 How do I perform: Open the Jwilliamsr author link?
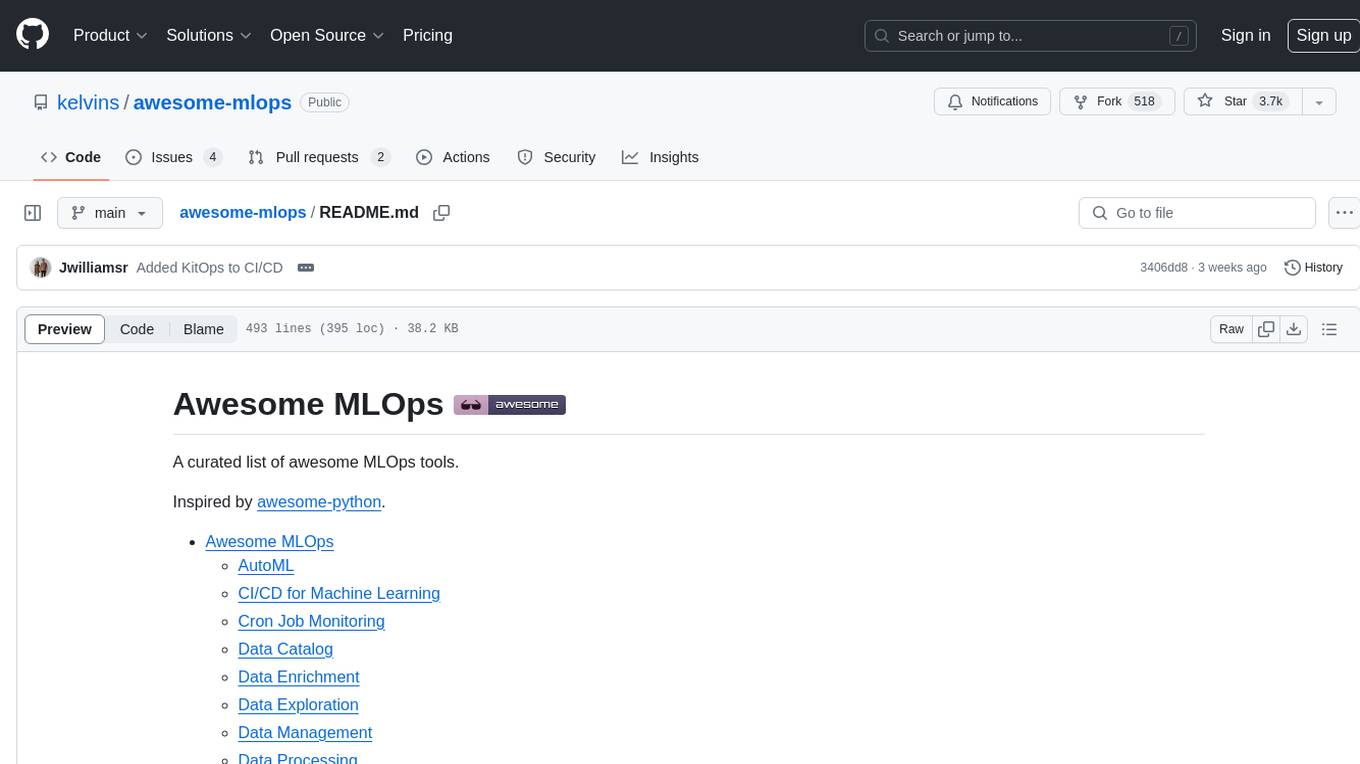(x=94, y=268)
